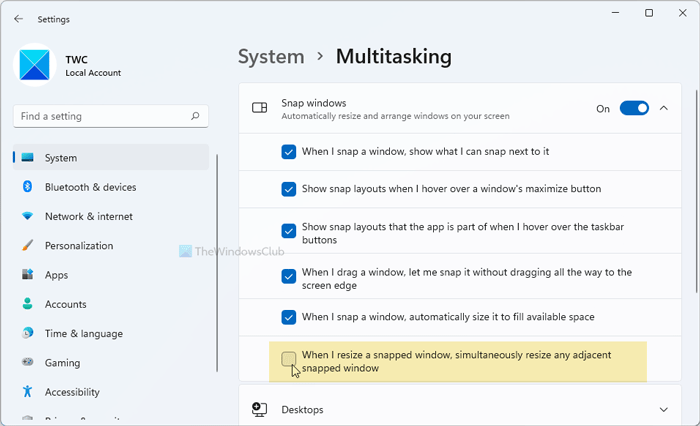This screenshot has height=426, width=700.
Task: Click the Personalization paintbrush icon
Action: (x=27, y=246)
